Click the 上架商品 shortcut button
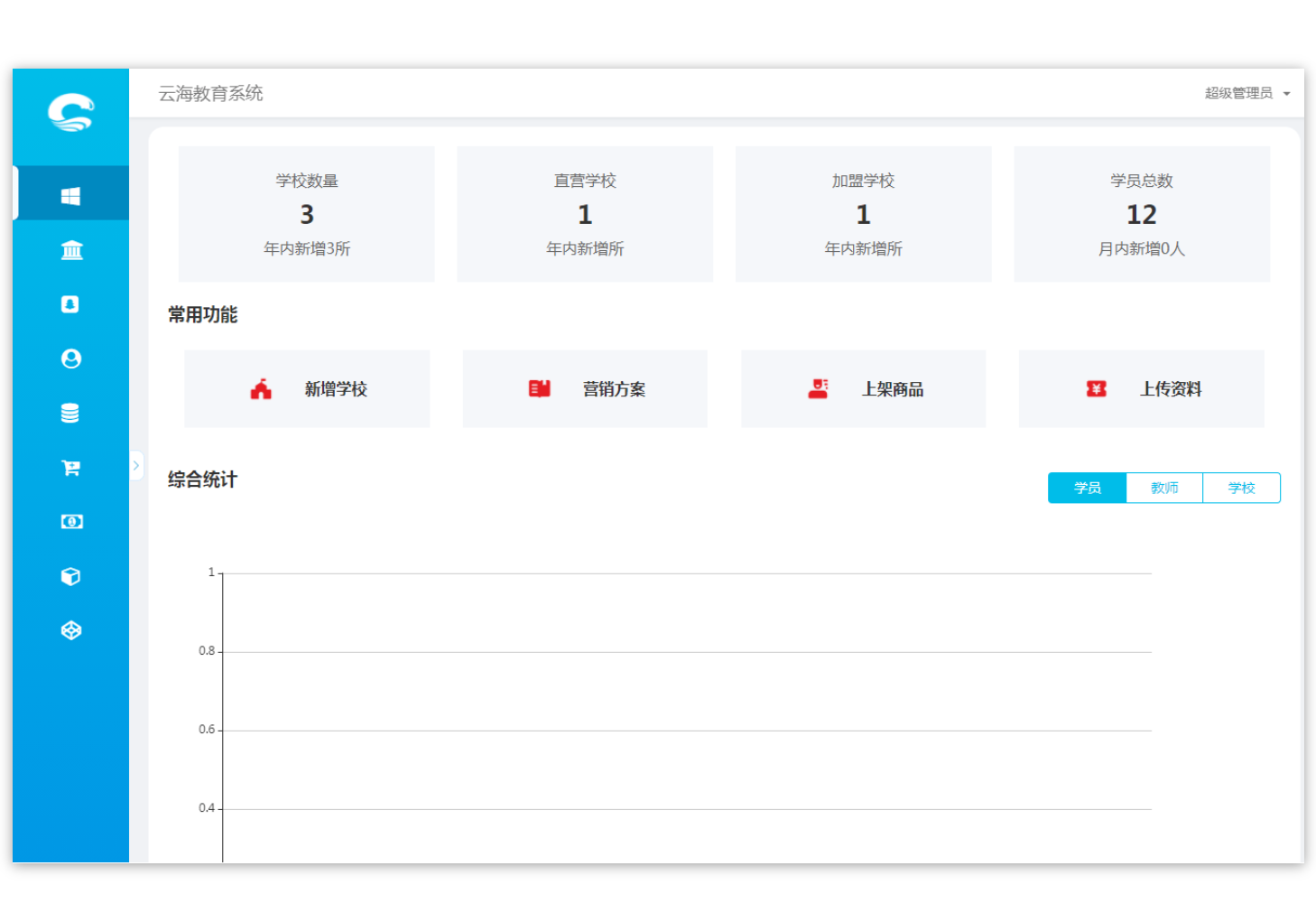The height and width of the screenshot is (922, 1316). (x=863, y=389)
